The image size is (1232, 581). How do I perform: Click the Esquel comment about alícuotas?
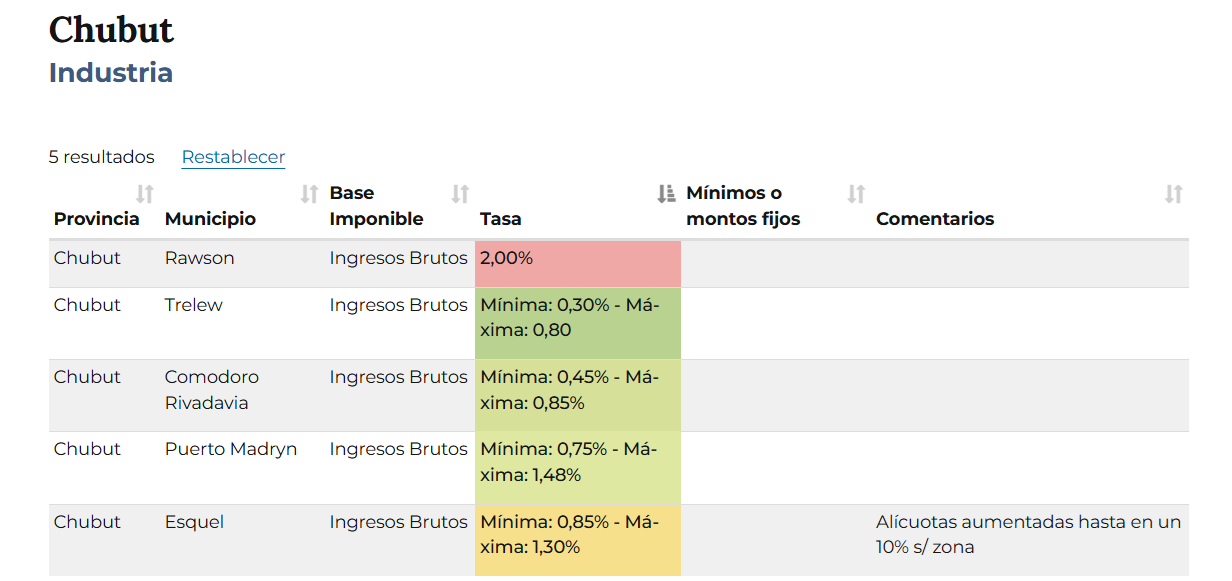[x=1028, y=534]
